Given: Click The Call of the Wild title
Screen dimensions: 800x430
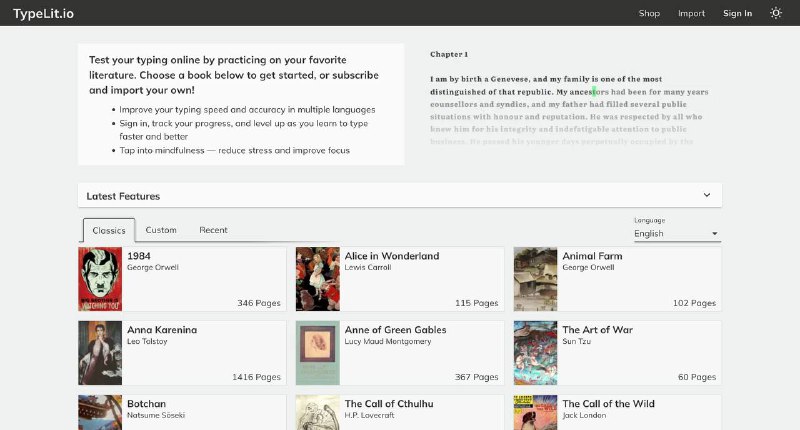Looking at the screenshot, I should click(x=608, y=403).
